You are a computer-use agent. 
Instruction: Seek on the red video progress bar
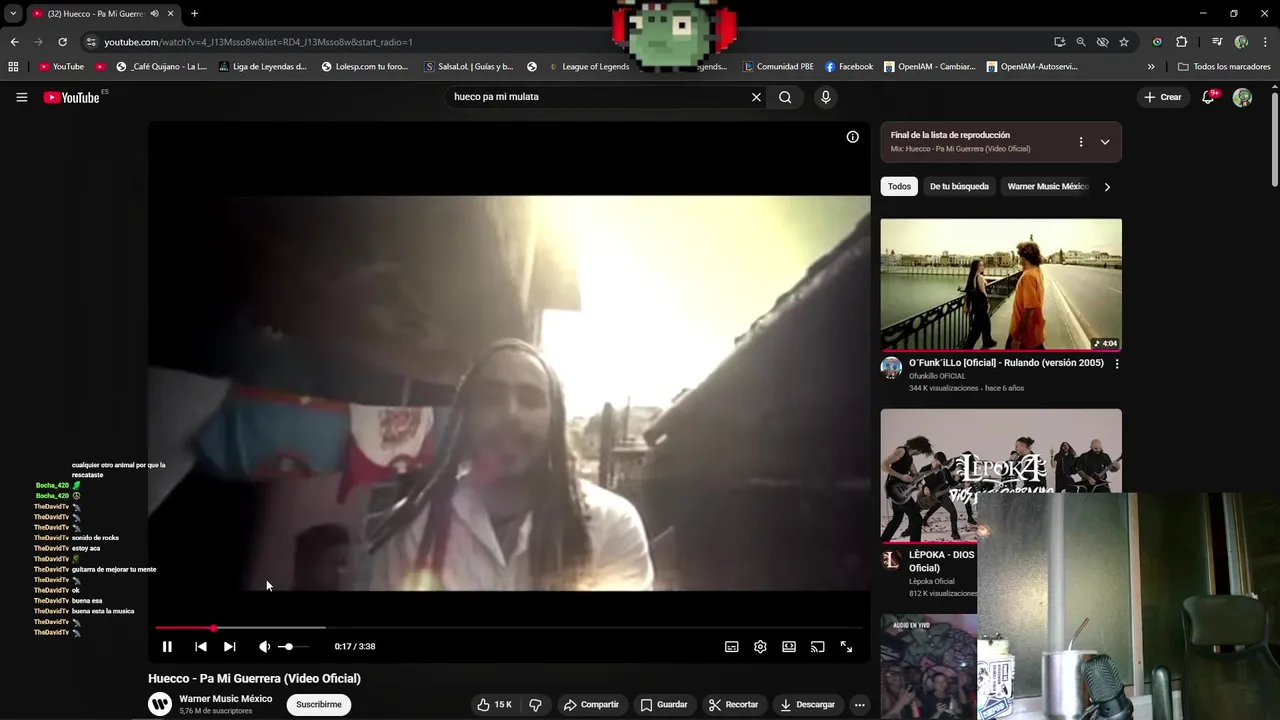click(x=510, y=628)
